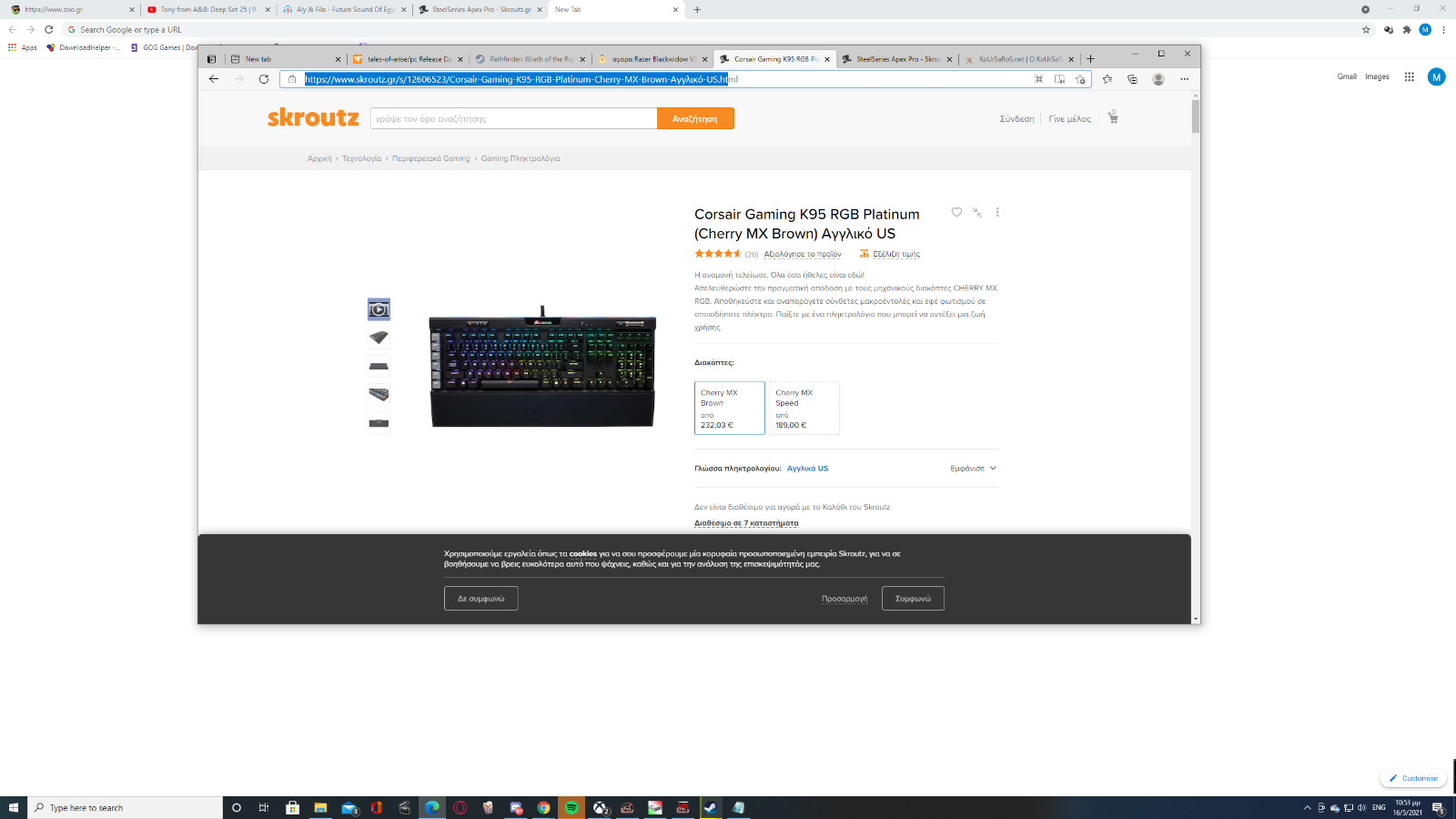Switch to SteelSeries Apex Pro tab in Edge
The height and width of the screenshot is (819, 1456).
[x=896, y=59]
